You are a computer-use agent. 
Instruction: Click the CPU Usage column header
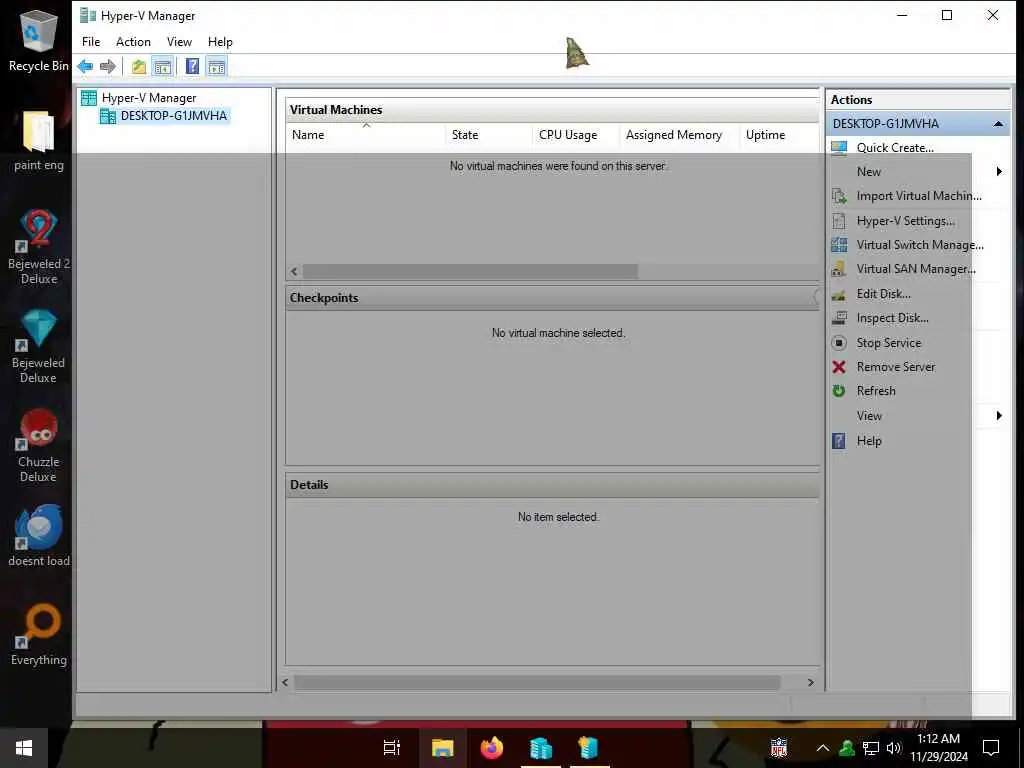point(576,135)
